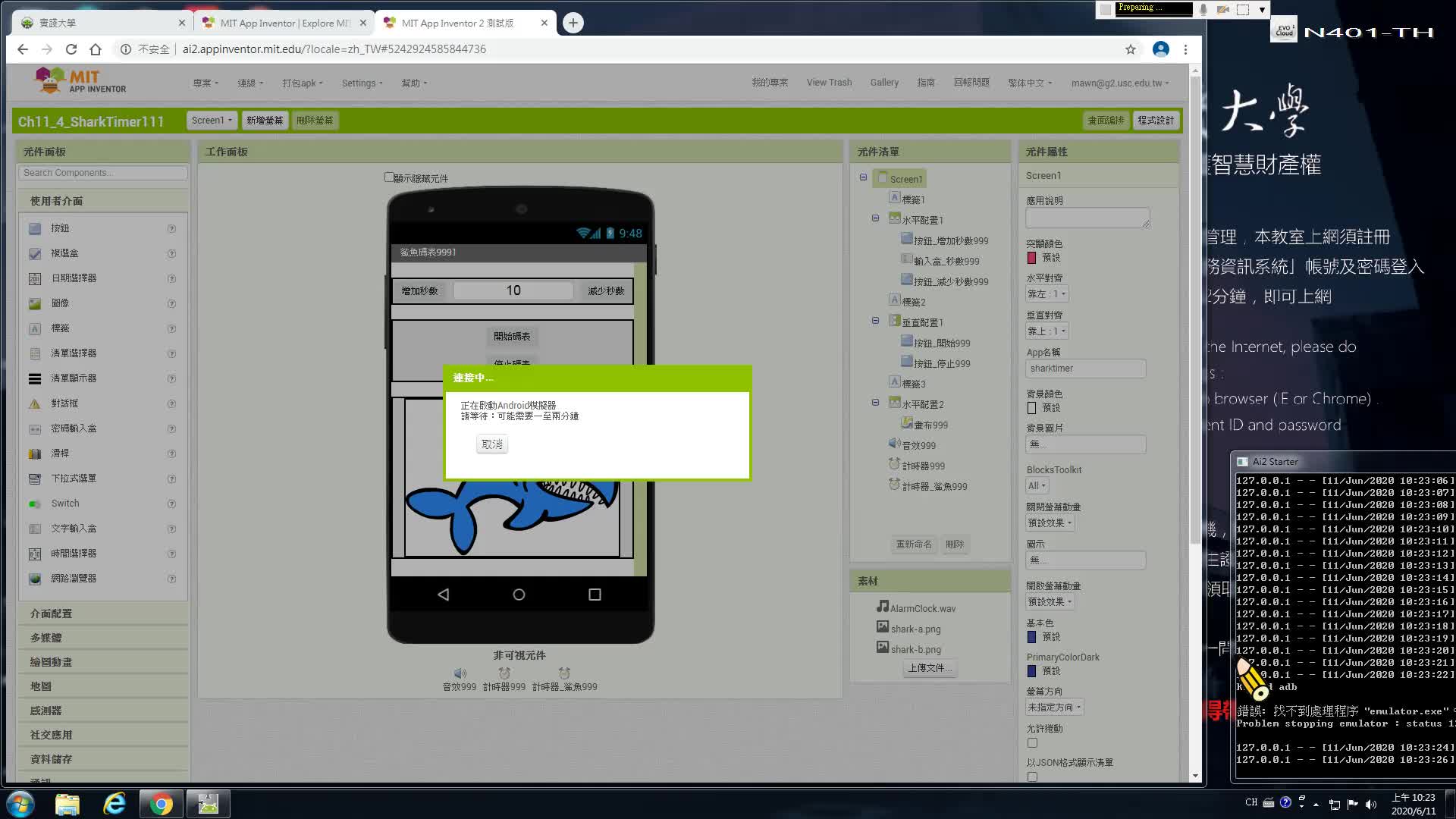Screen dimensions: 1456x819
Task: Click 取消 in the connecting dialog
Action: point(492,444)
